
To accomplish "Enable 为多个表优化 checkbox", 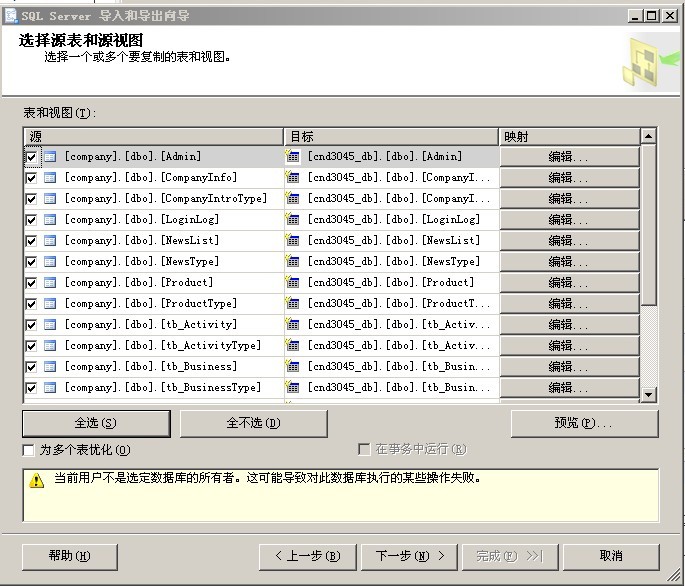I will (x=28, y=450).
